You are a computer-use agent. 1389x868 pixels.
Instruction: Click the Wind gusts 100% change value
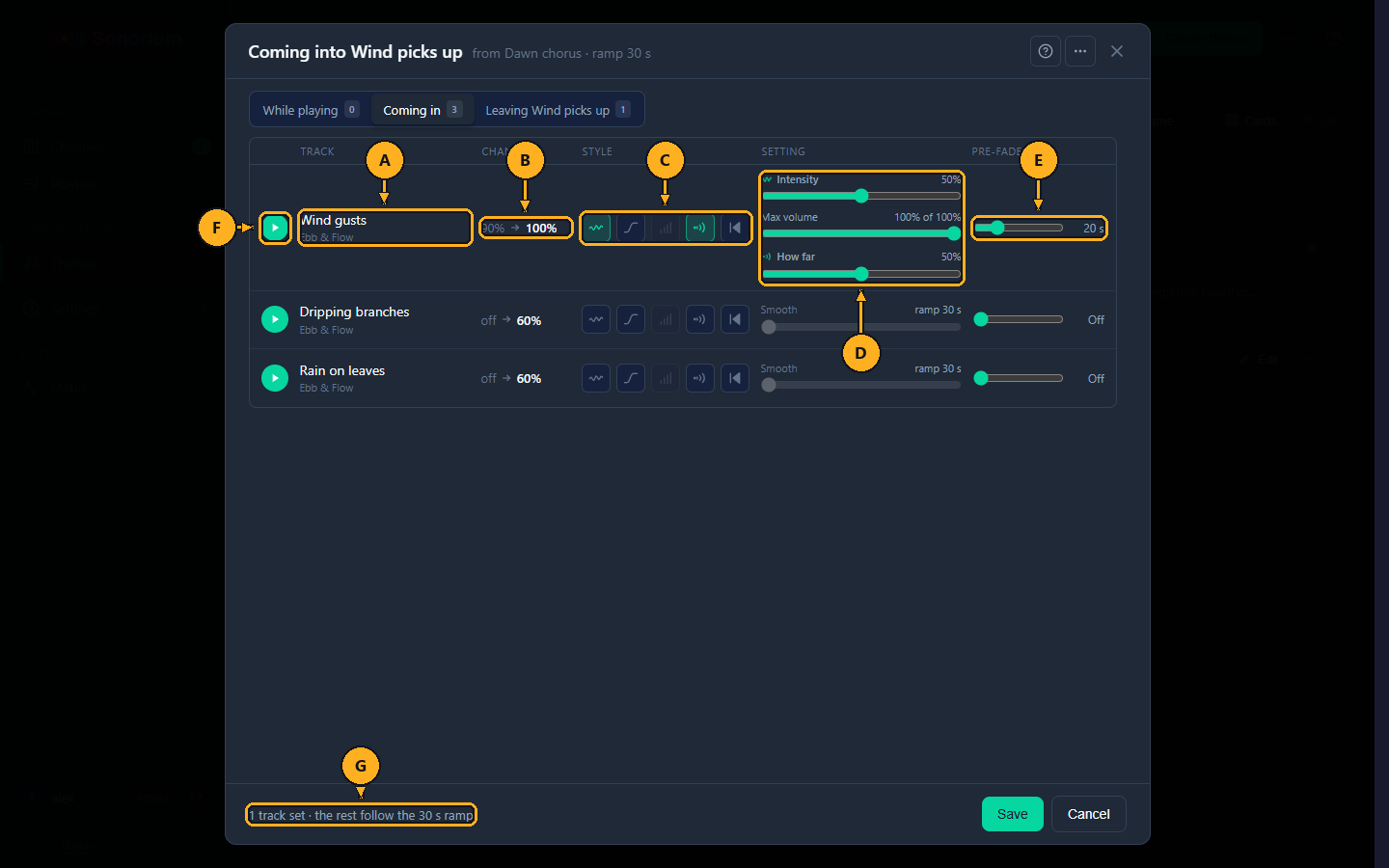coord(541,229)
